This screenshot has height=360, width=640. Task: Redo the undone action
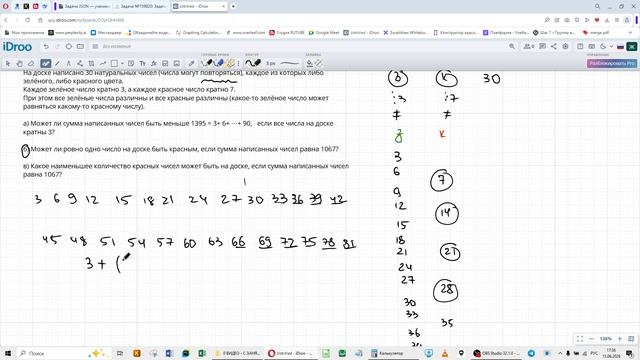[x=57, y=47]
